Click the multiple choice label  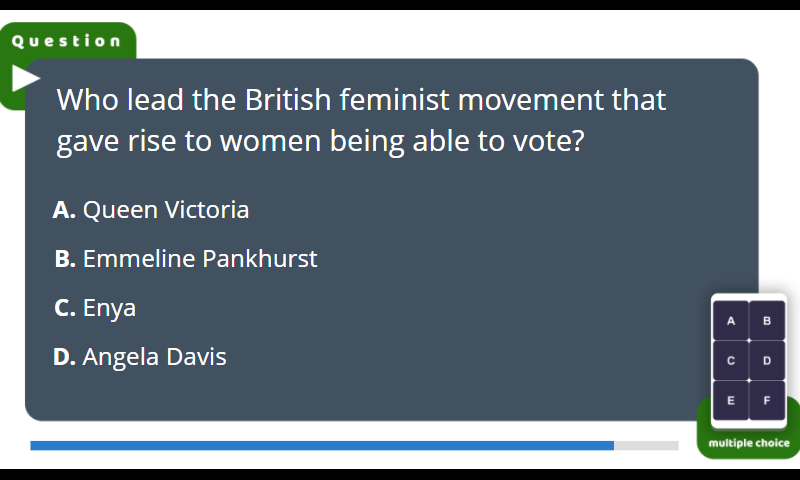[x=749, y=443]
